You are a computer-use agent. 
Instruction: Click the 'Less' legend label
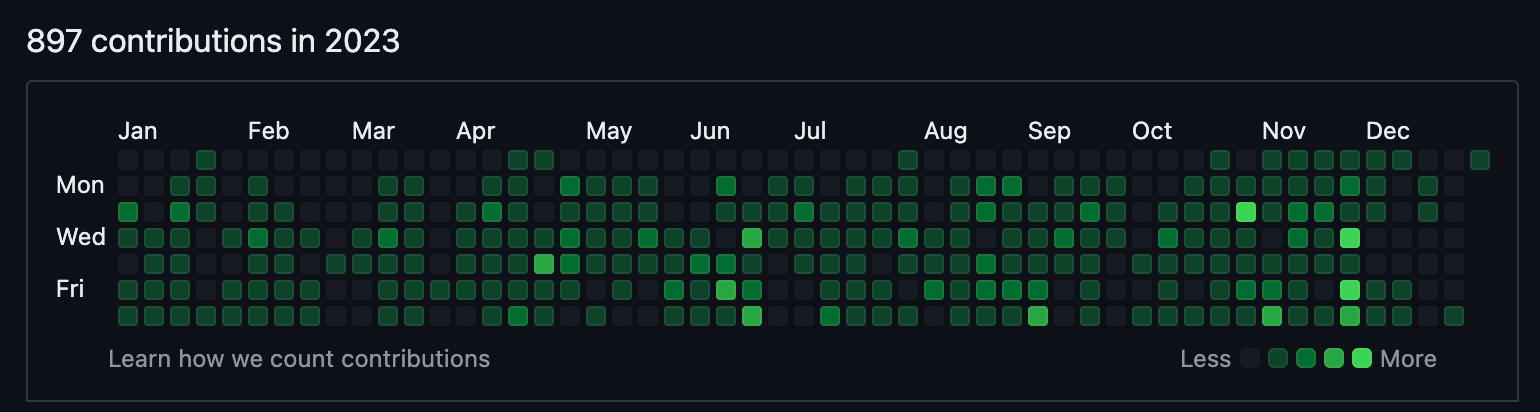point(1205,359)
